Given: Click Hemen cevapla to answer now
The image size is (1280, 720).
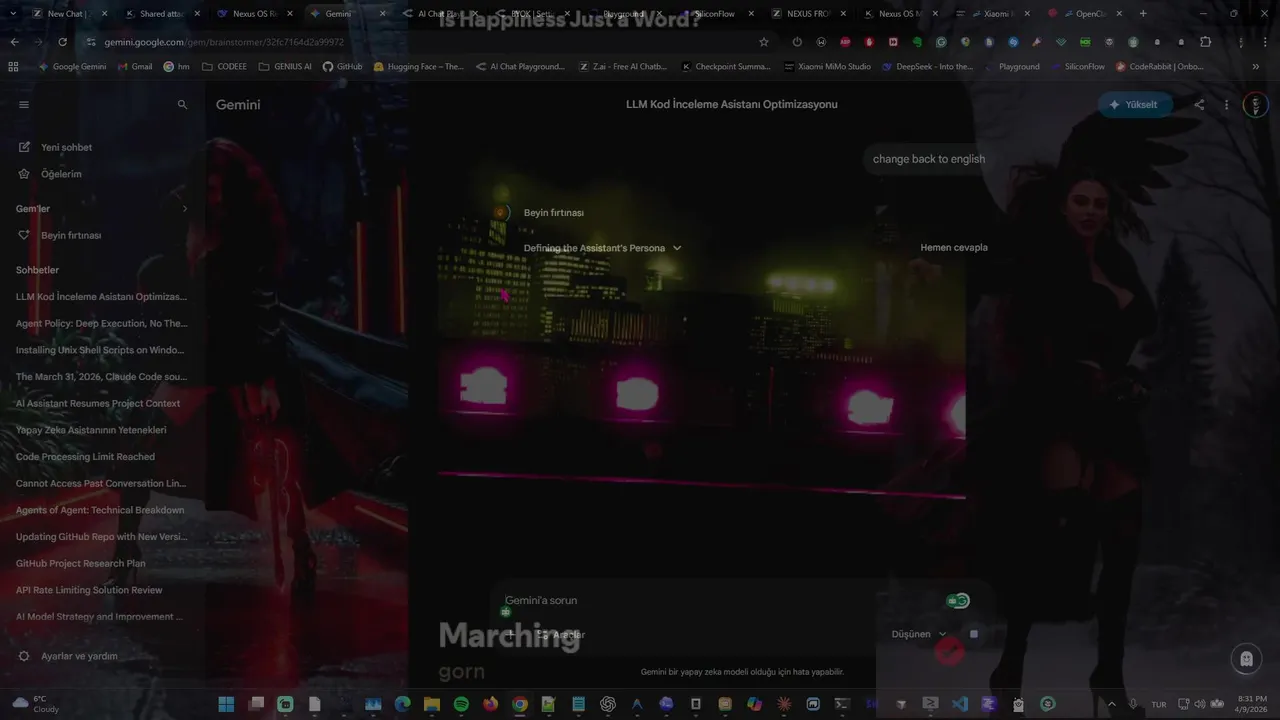Looking at the screenshot, I should point(954,248).
